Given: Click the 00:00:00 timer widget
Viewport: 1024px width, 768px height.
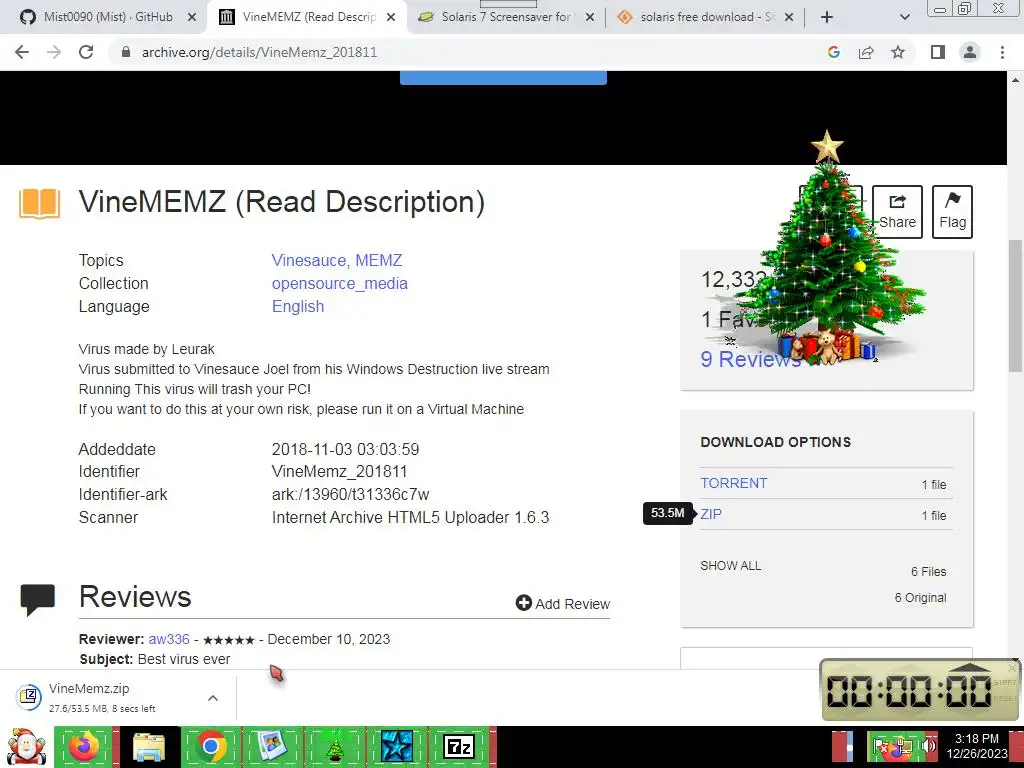Looking at the screenshot, I should point(920,690).
